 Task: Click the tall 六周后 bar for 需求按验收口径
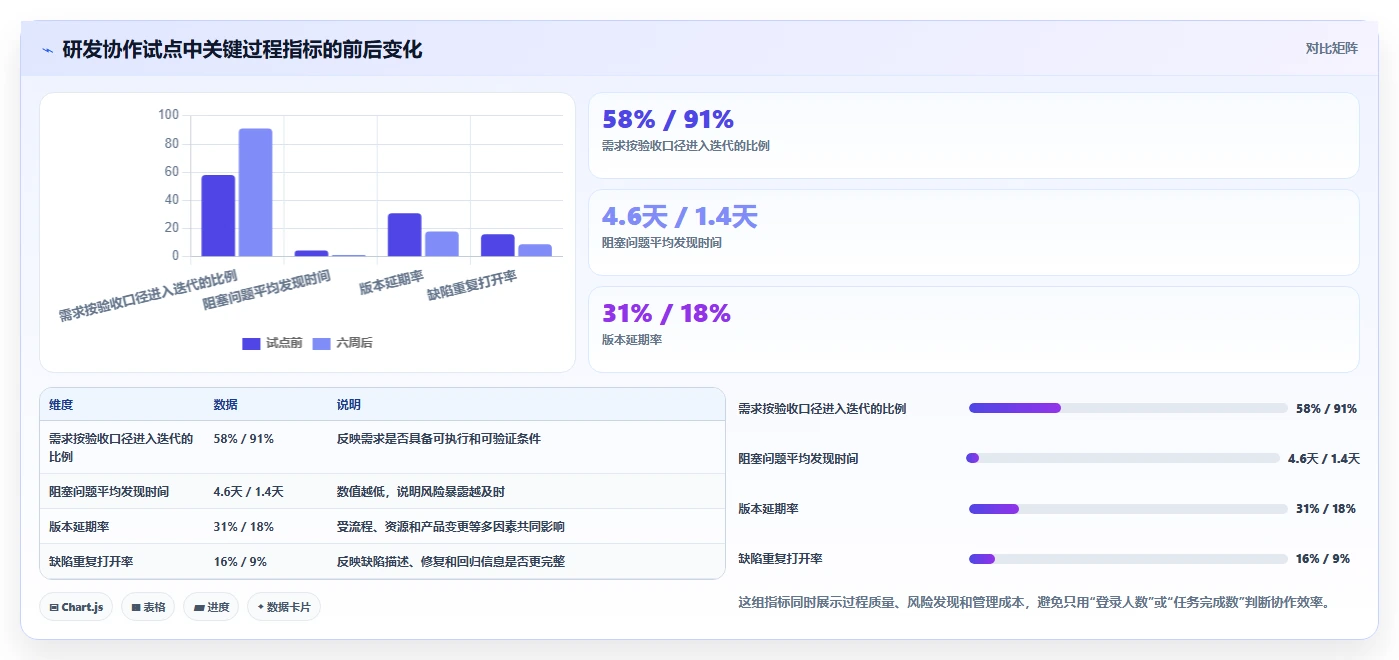click(x=255, y=192)
